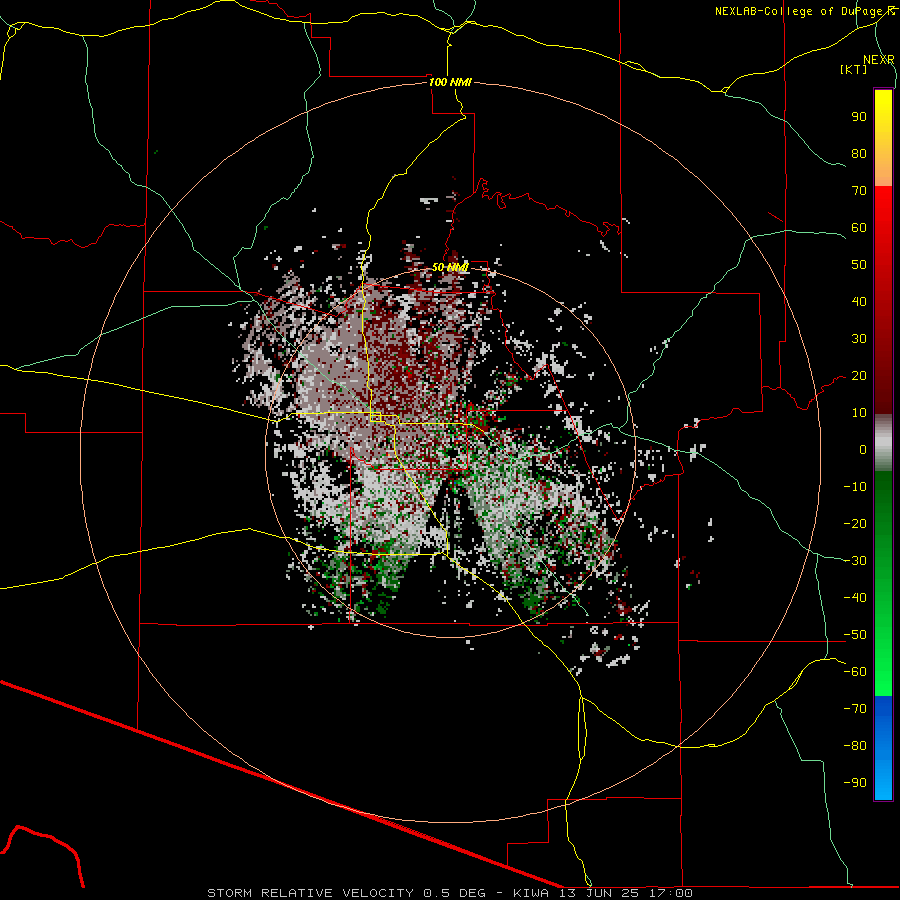Click the KIWA radar site identifier
This screenshot has height=900, width=900.
(532, 893)
